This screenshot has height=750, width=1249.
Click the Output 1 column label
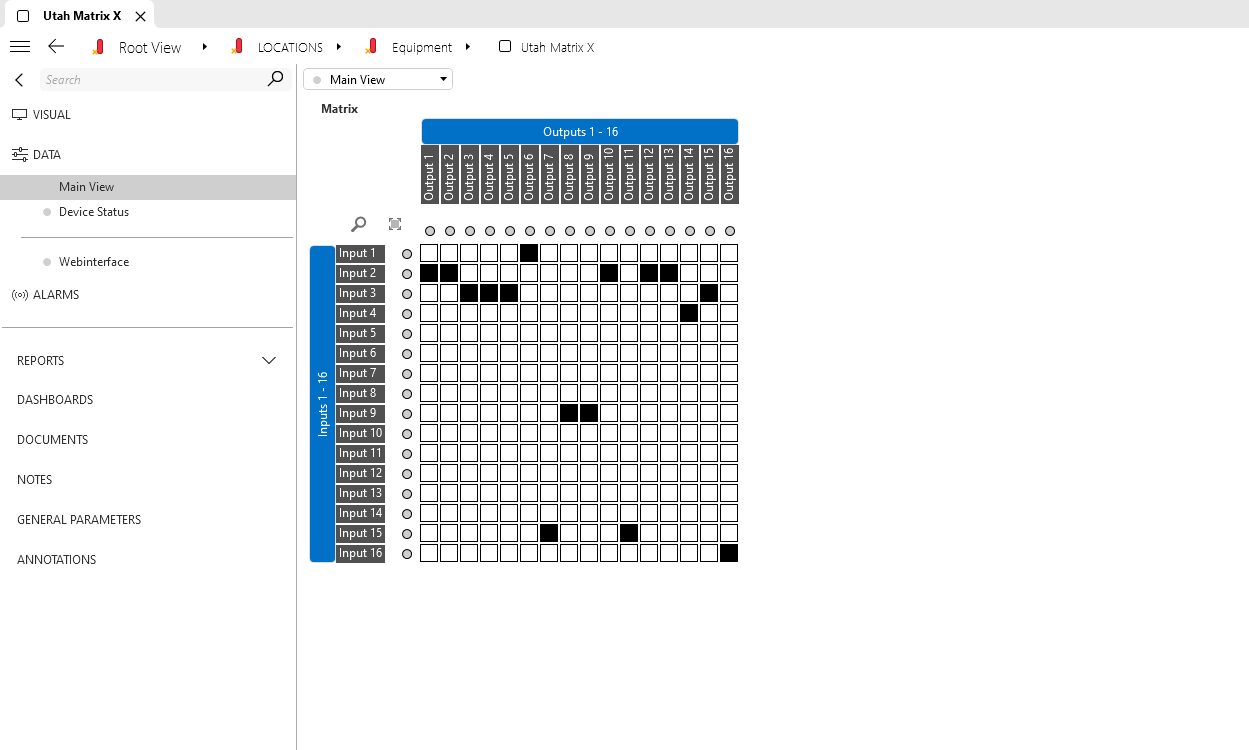point(430,174)
